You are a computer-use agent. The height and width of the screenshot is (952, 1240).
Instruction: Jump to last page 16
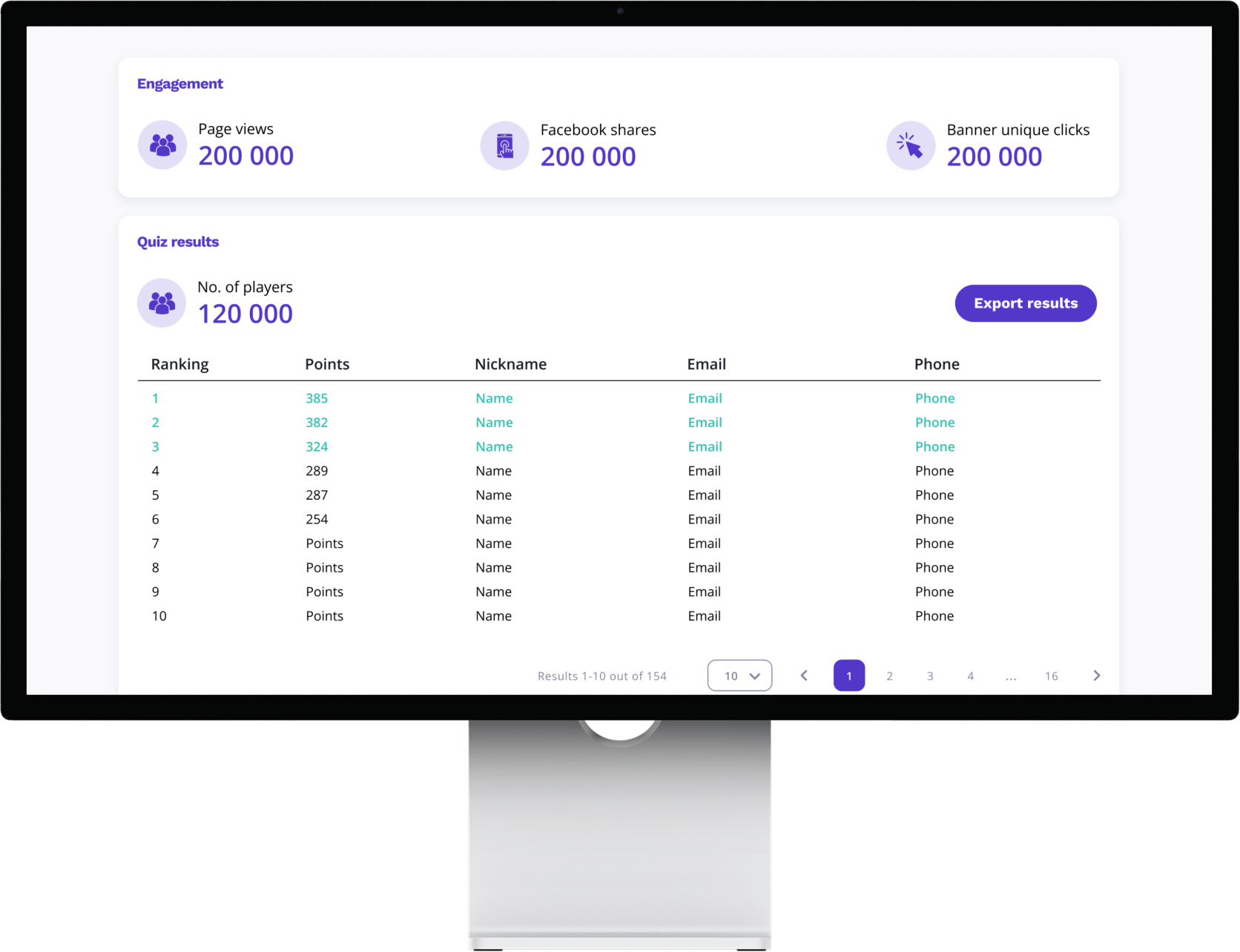point(1051,675)
